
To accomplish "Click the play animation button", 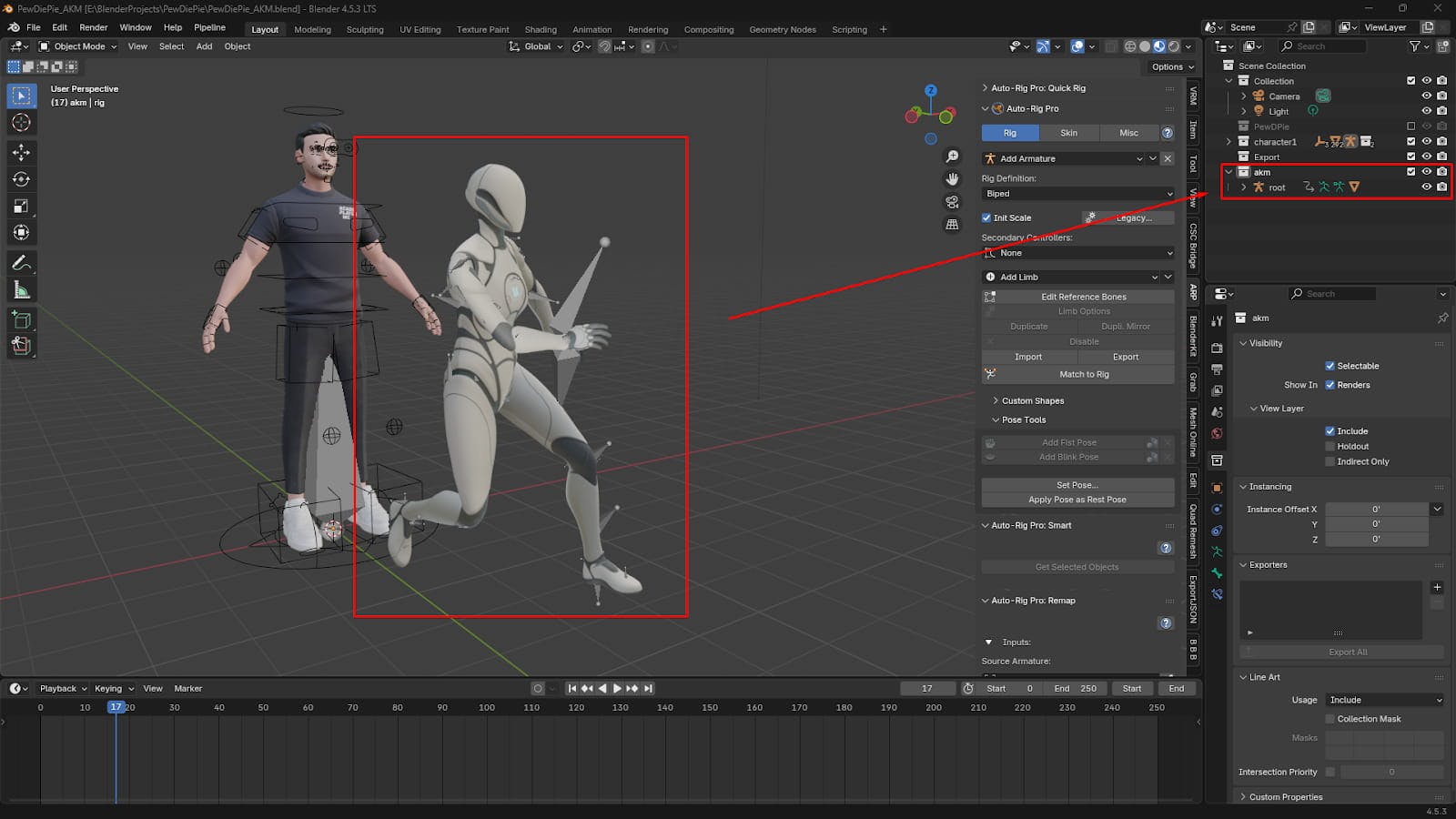I will pyautogui.click(x=617, y=689).
